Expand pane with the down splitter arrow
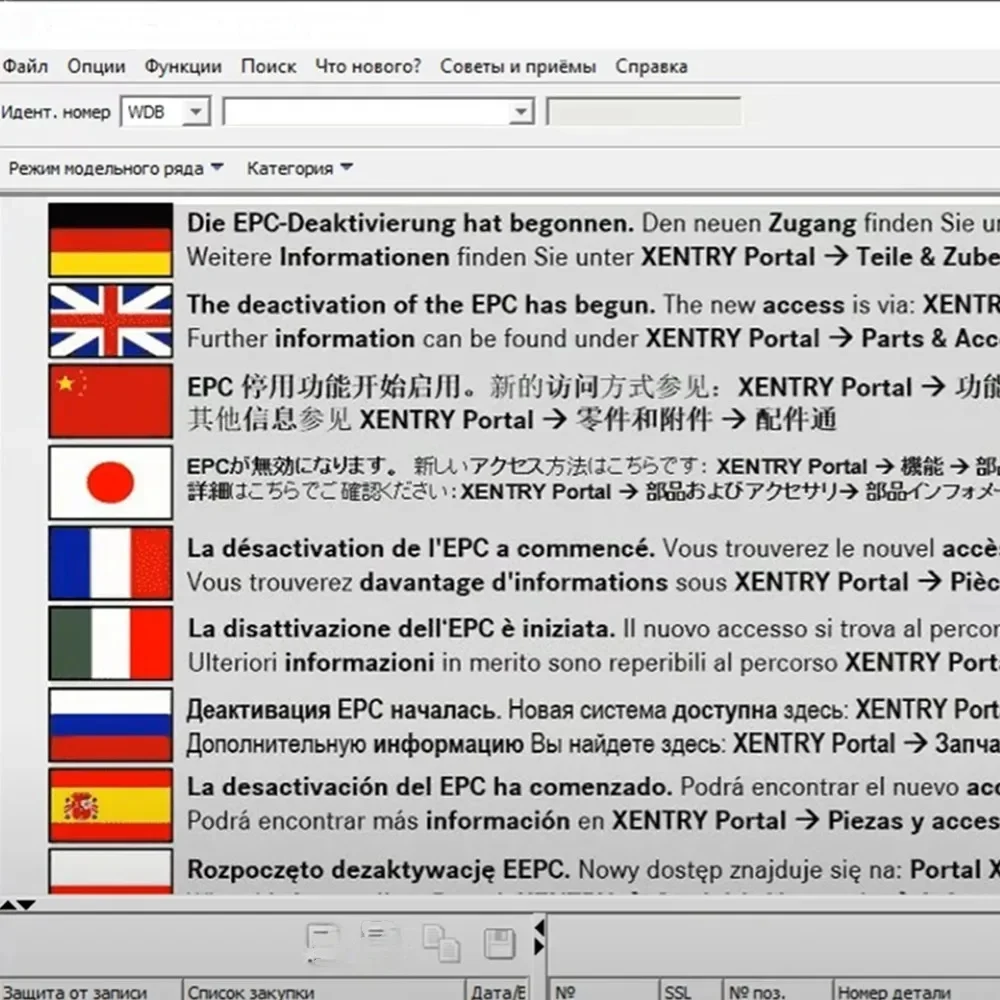The image size is (1000, 1000). tap(26, 905)
